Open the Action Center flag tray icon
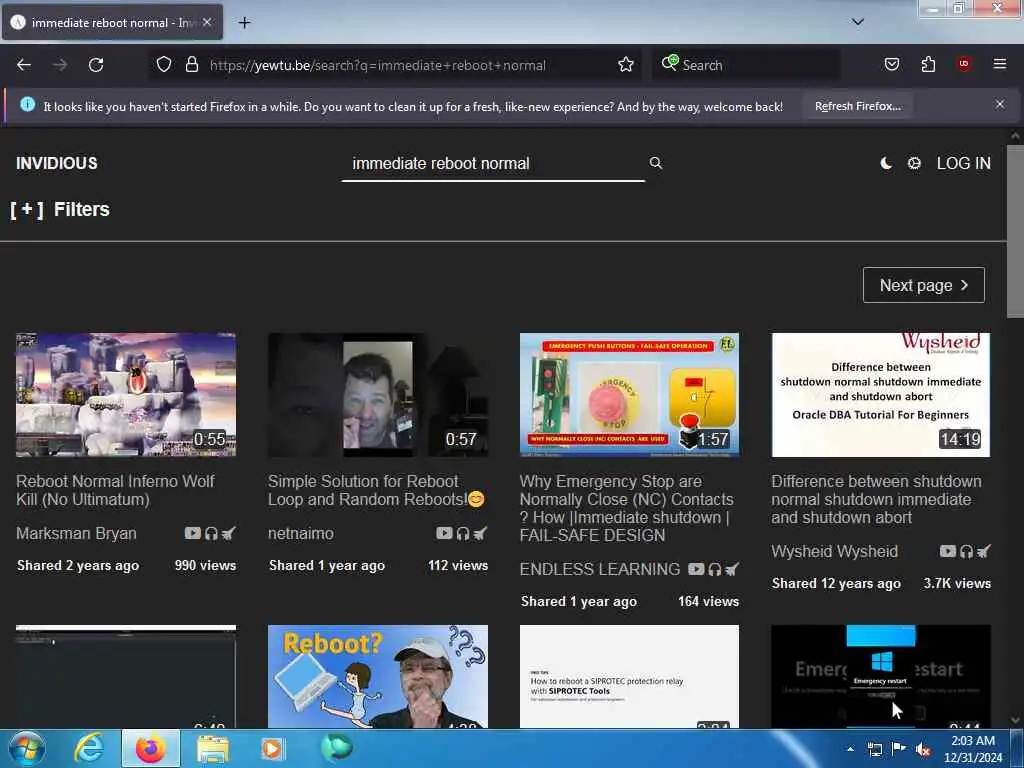This screenshot has height=768, width=1024. point(898,749)
